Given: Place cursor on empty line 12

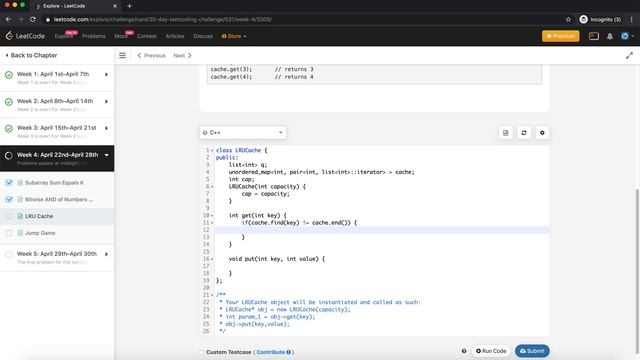Looking at the screenshot, I should pyautogui.click(x=382, y=230).
